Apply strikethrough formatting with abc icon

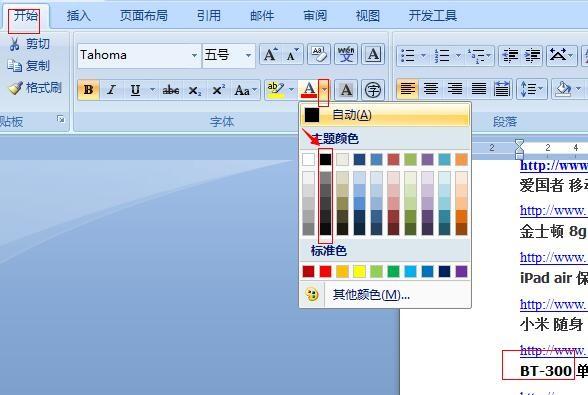click(x=171, y=90)
